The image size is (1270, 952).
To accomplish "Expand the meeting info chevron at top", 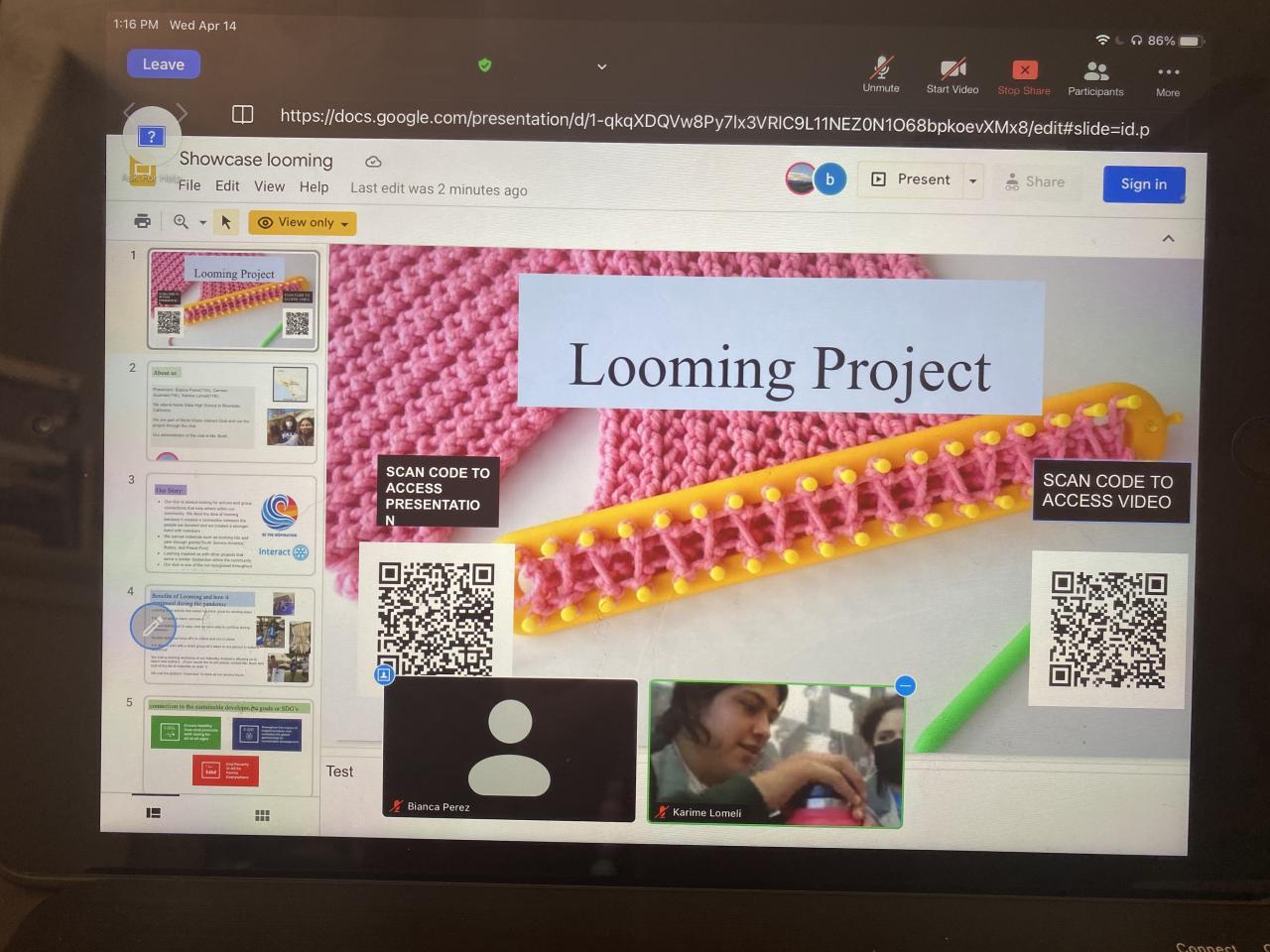I will (x=601, y=66).
